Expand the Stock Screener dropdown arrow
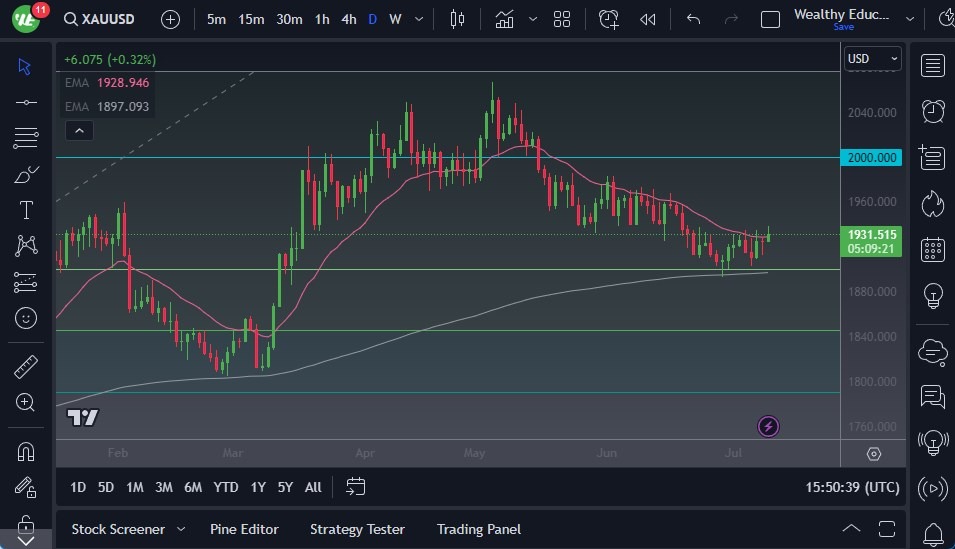The width and height of the screenshot is (955, 549). (x=181, y=530)
